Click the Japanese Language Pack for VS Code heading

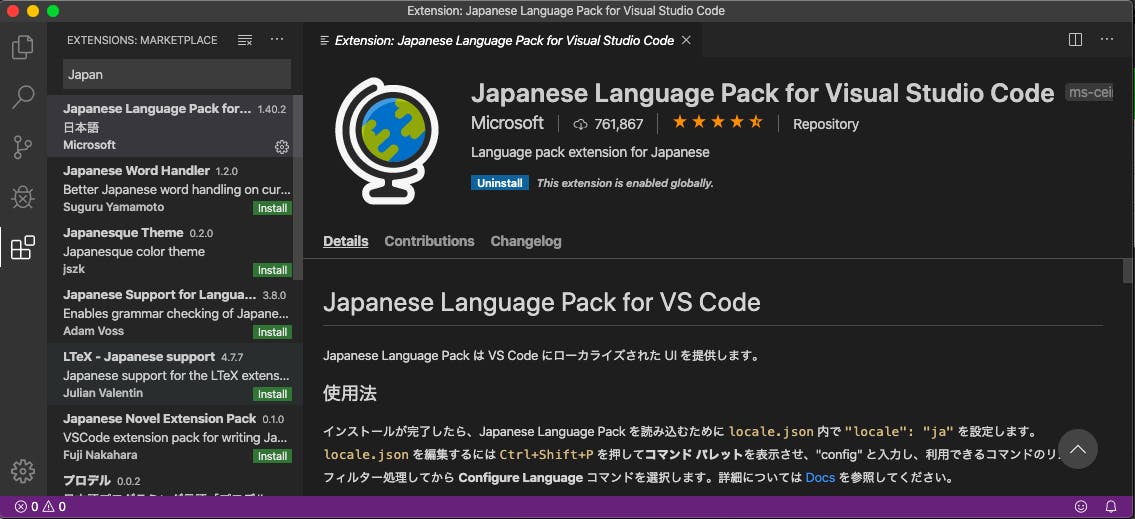tap(541, 302)
